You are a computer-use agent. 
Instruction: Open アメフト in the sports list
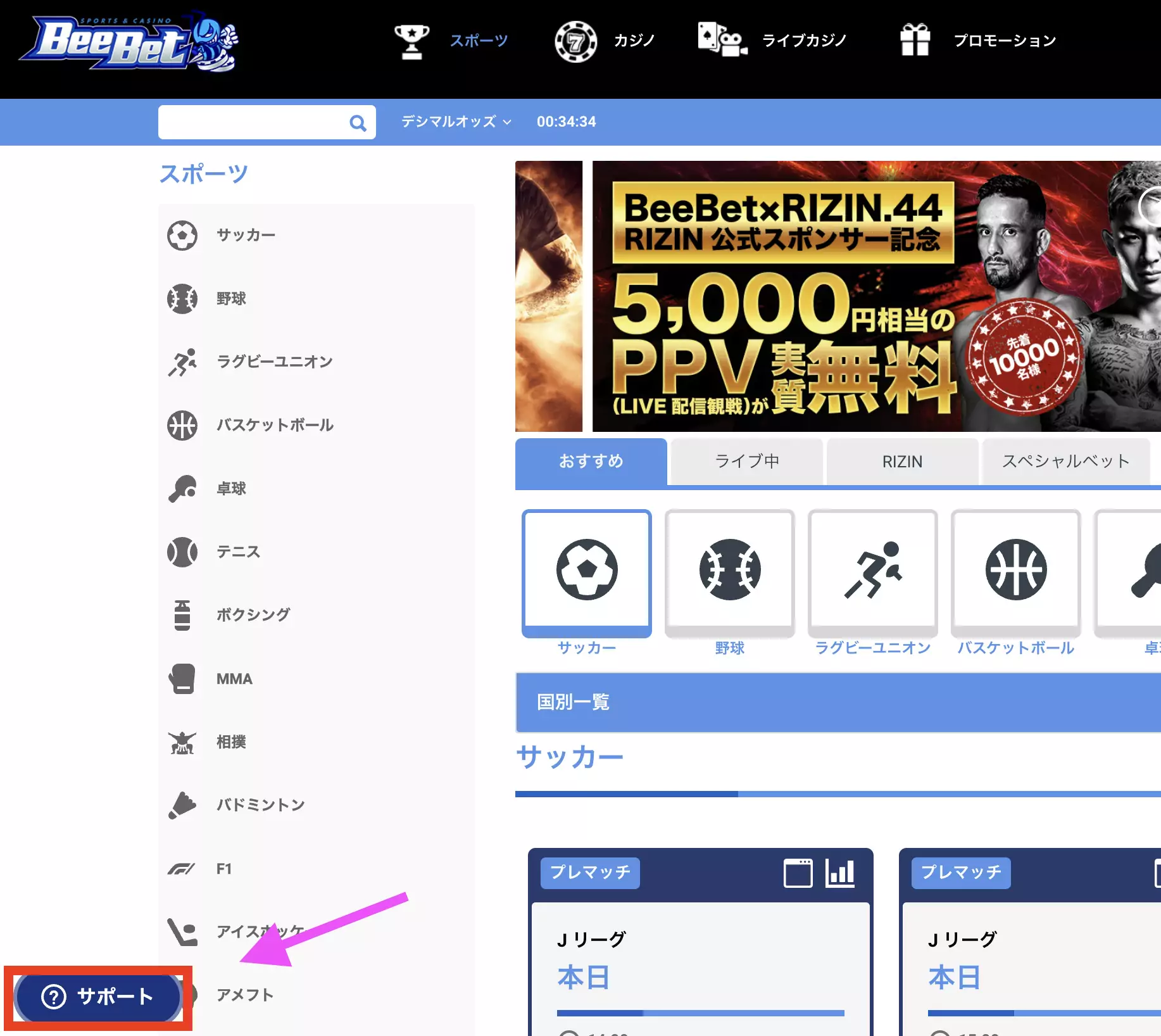point(245,995)
